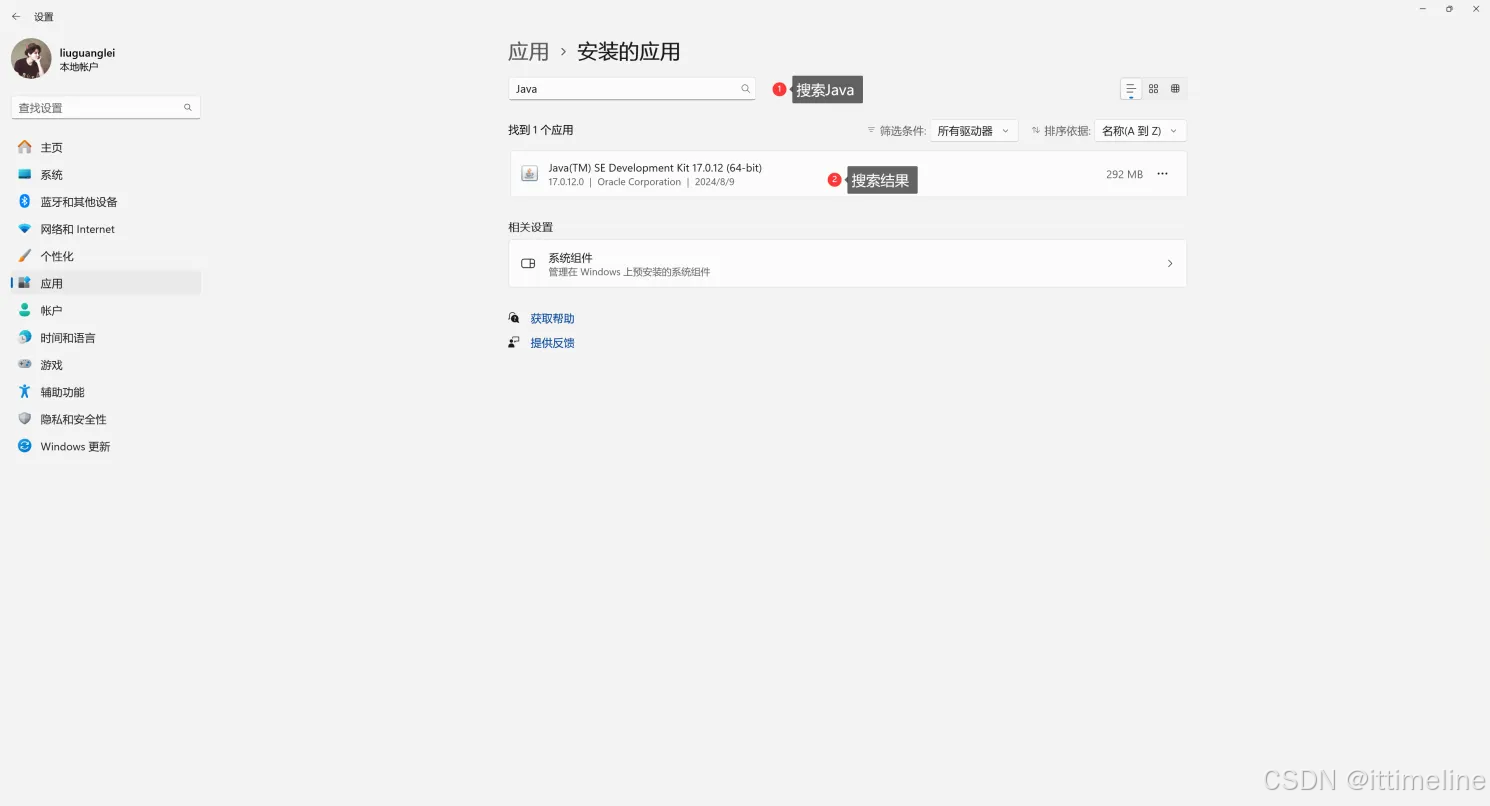Image resolution: width=1490 pixels, height=806 pixels.
Task: Click the 292 MB size value
Action: tap(1124, 174)
